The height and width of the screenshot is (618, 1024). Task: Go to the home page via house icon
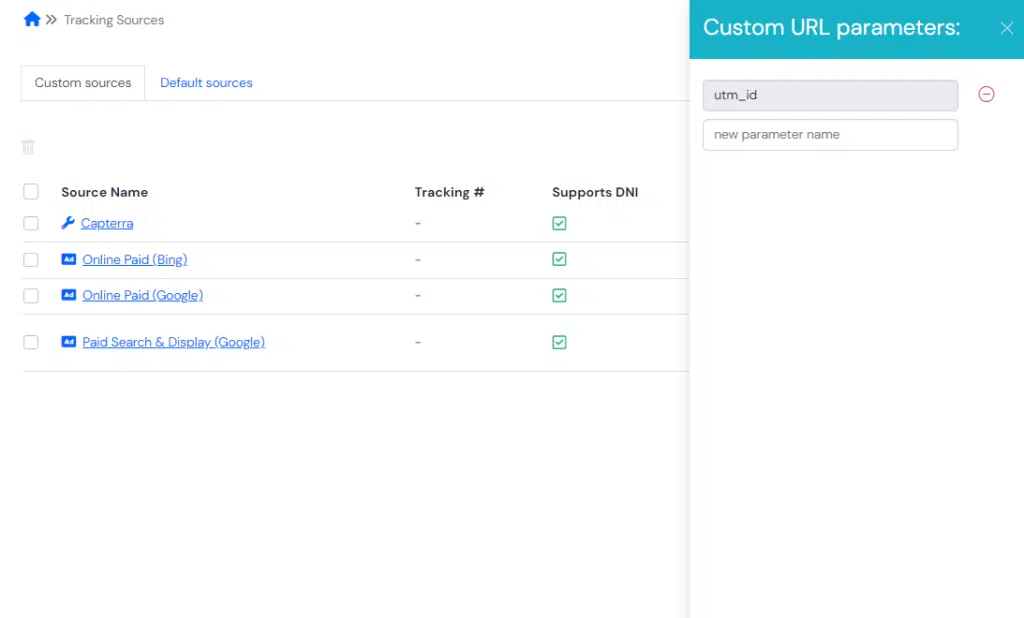point(32,20)
